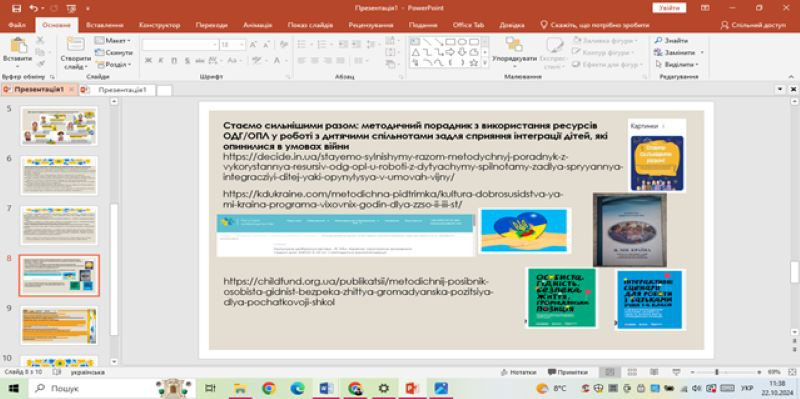Toggle left text alignment
The image size is (800, 399).
coord(301,60)
